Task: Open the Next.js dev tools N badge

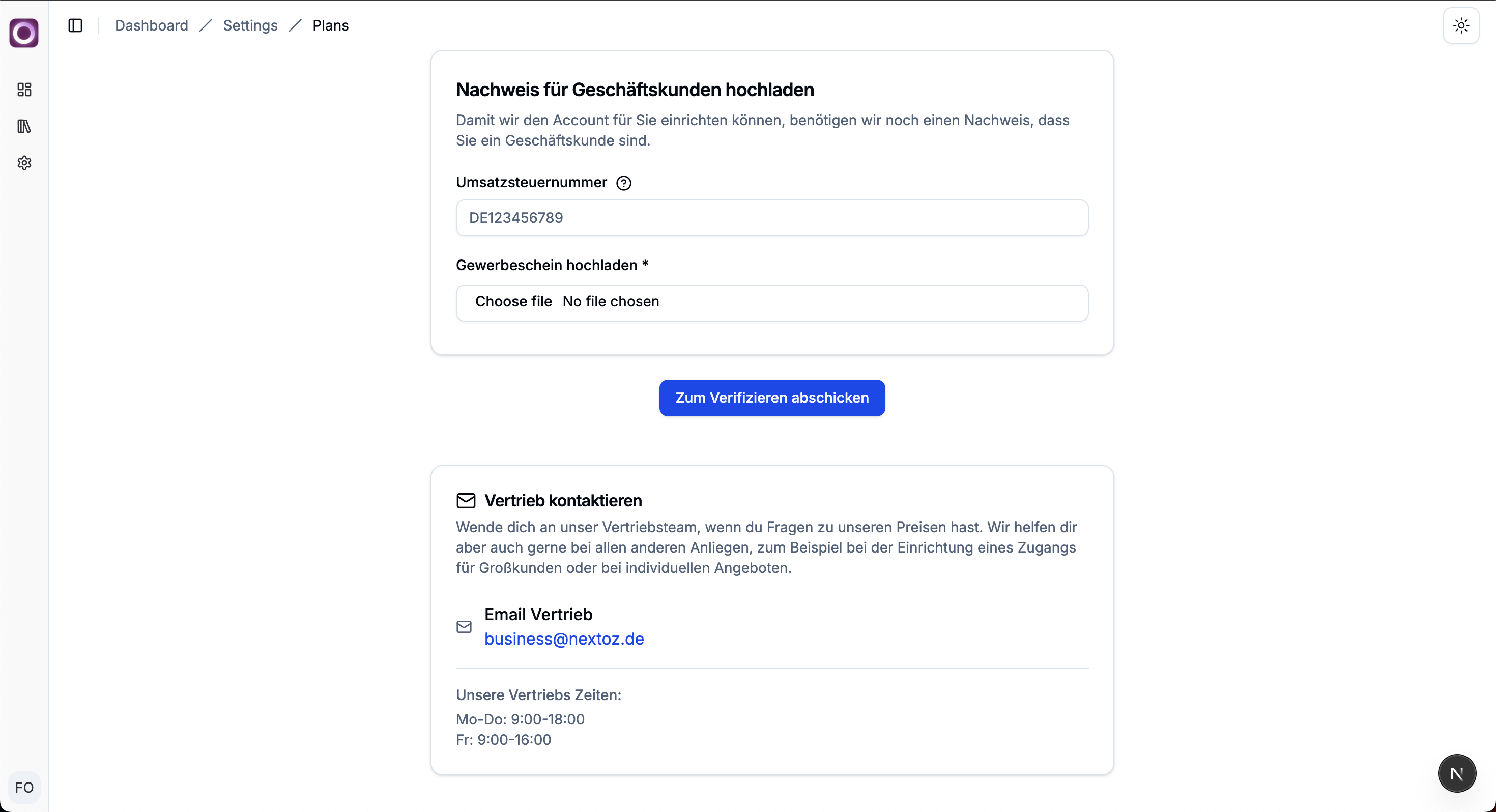Action: coord(1456,774)
